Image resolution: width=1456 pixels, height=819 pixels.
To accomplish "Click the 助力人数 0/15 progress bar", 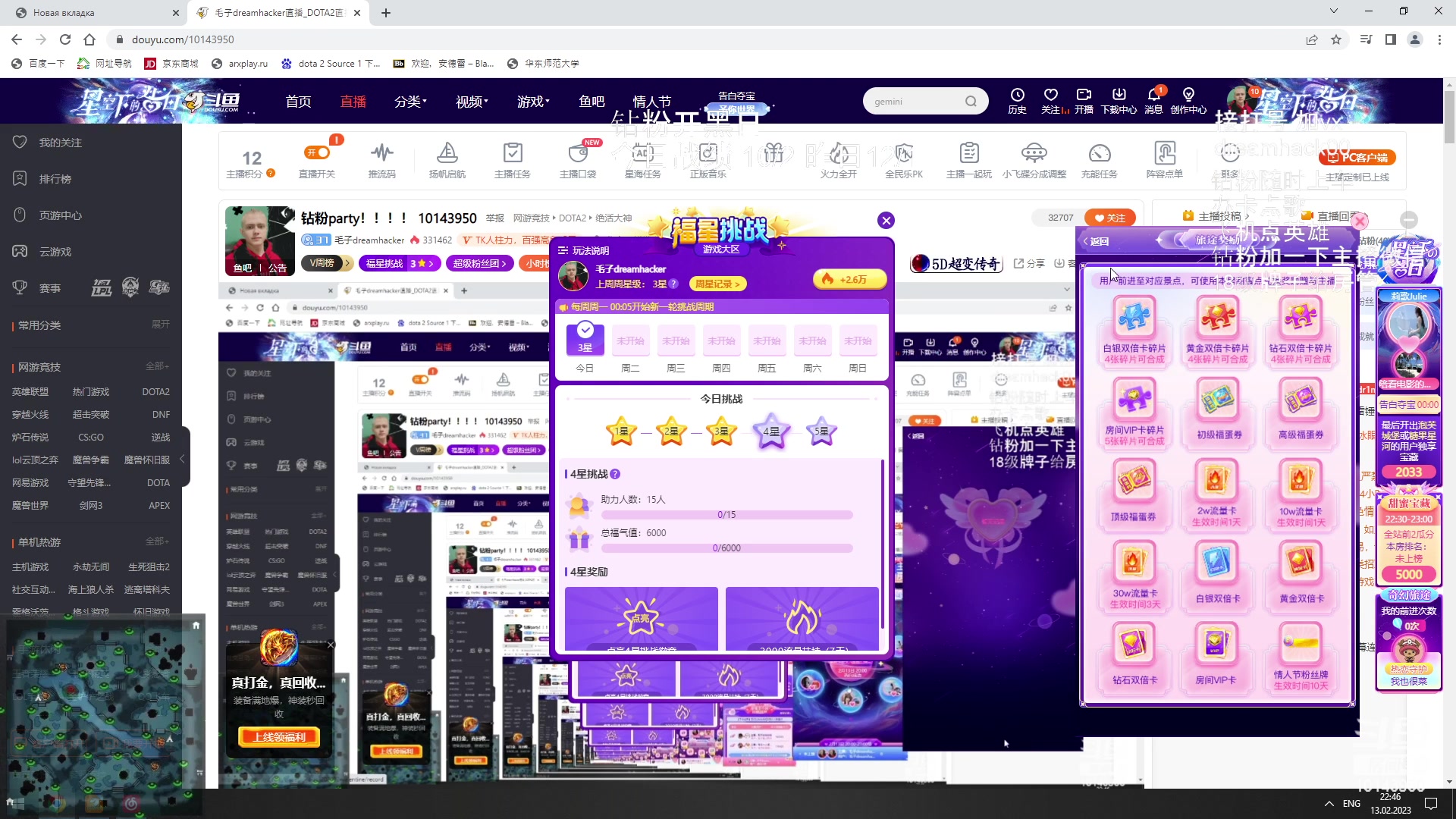I will click(726, 515).
